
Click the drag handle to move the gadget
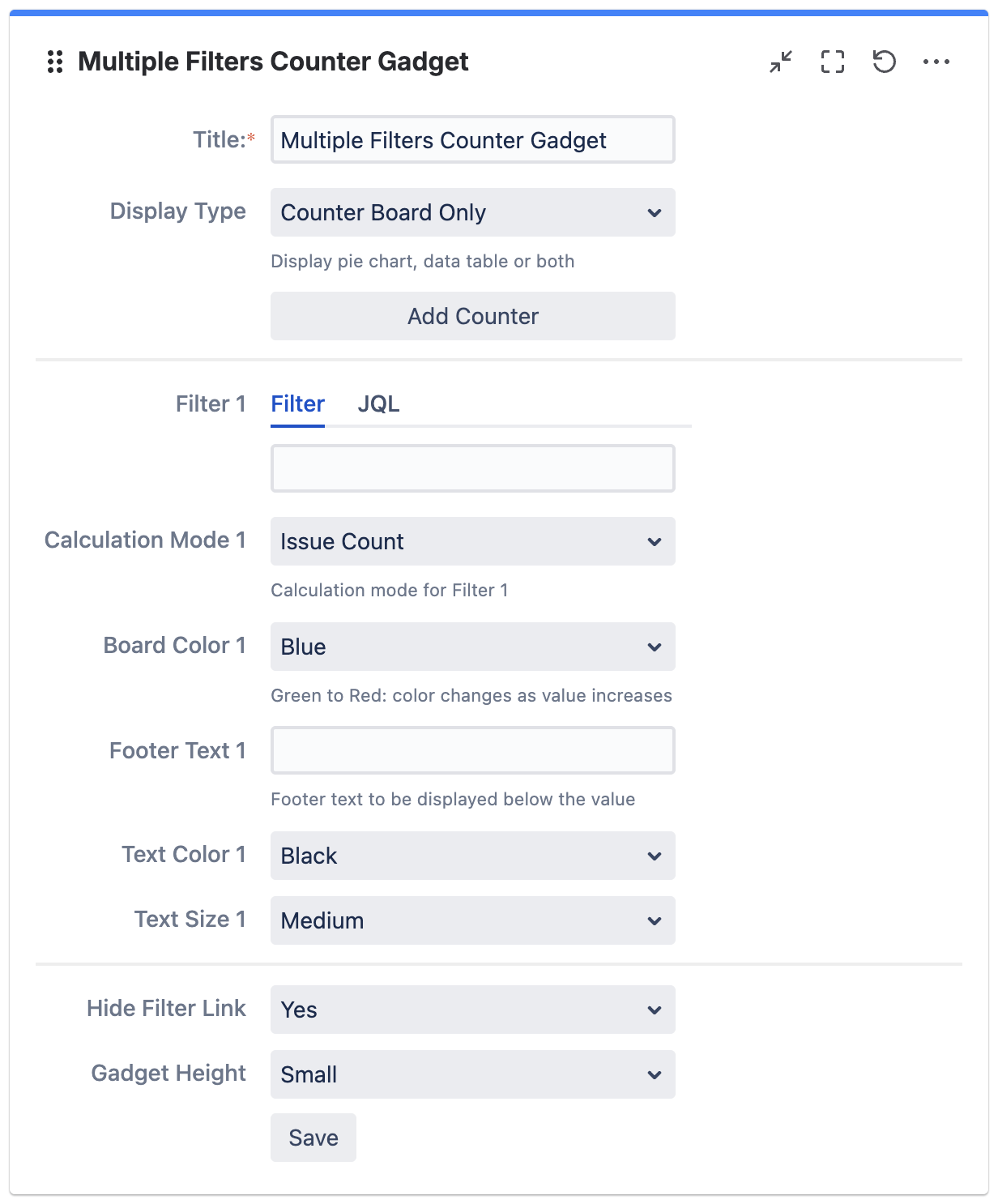click(x=56, y=62)
